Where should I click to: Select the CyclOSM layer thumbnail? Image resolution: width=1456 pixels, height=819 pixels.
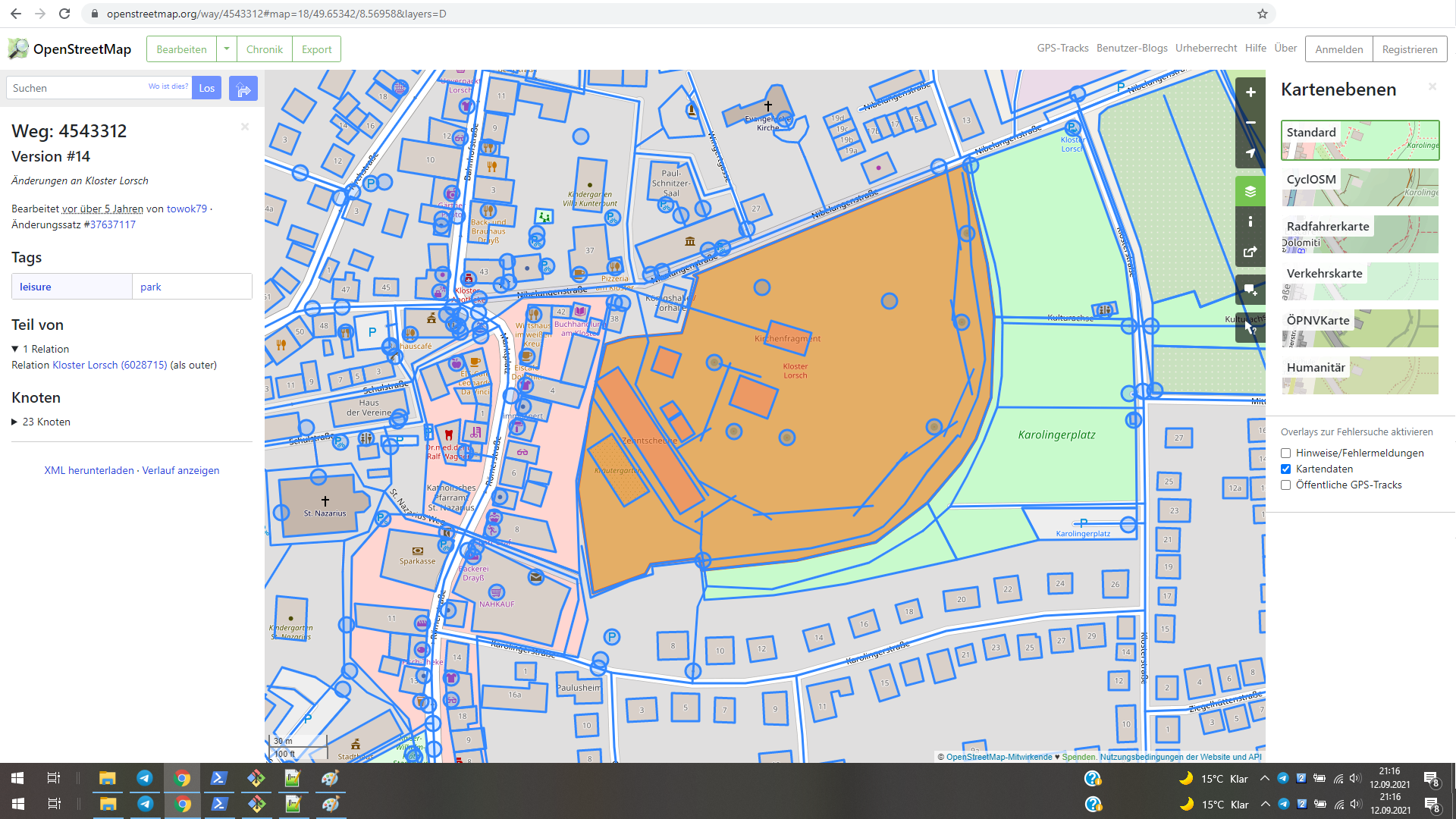1360,187
